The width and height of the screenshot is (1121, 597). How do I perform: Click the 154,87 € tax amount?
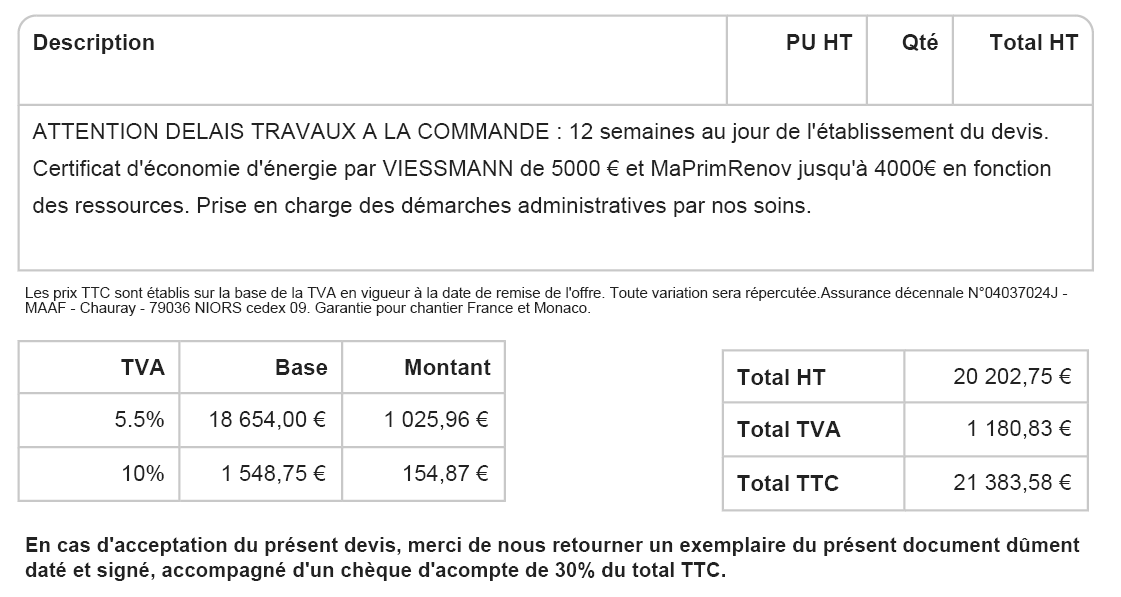point(447,474)
